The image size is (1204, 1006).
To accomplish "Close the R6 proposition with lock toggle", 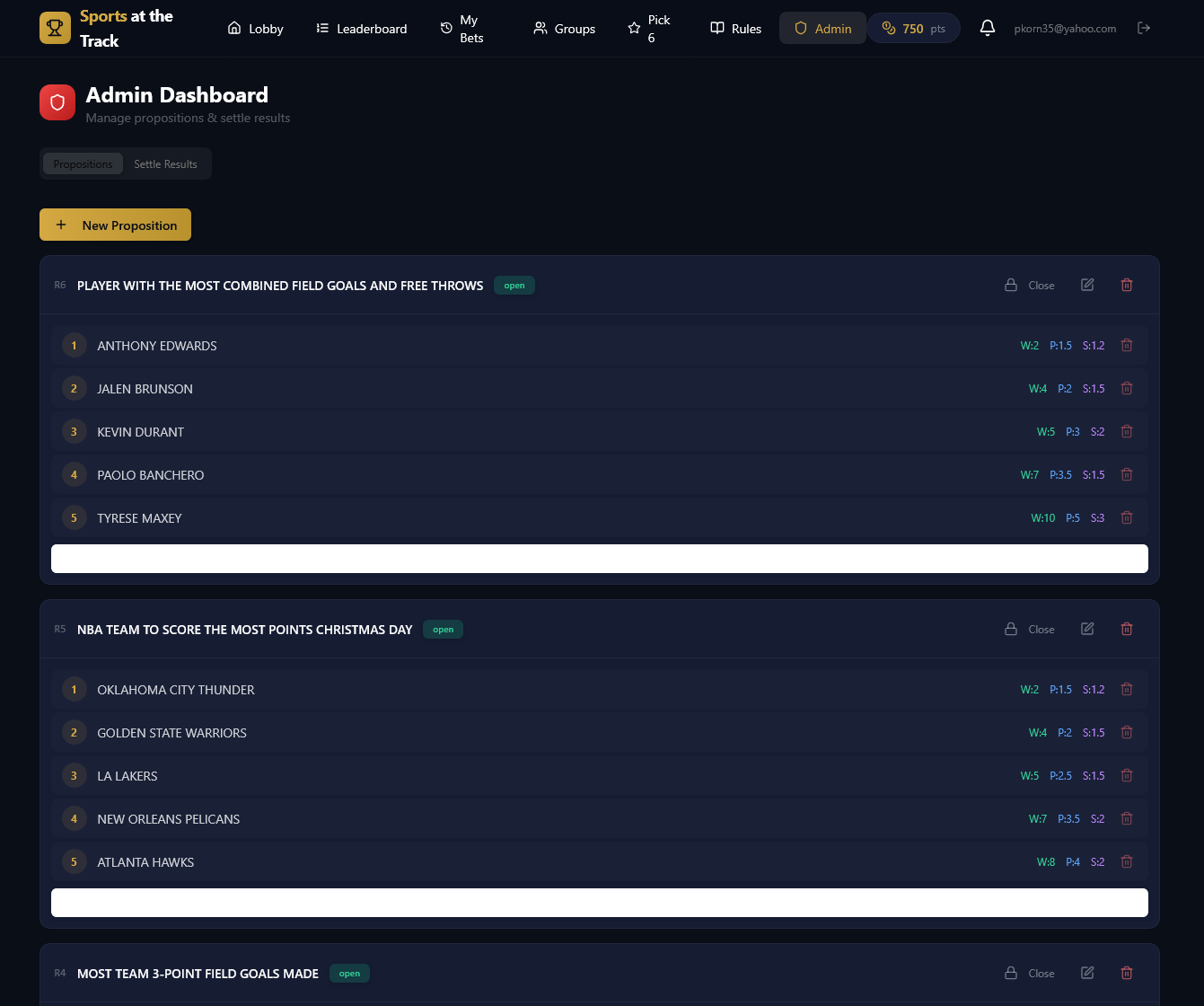I will pyautogui.click(x=1029, y=285).
